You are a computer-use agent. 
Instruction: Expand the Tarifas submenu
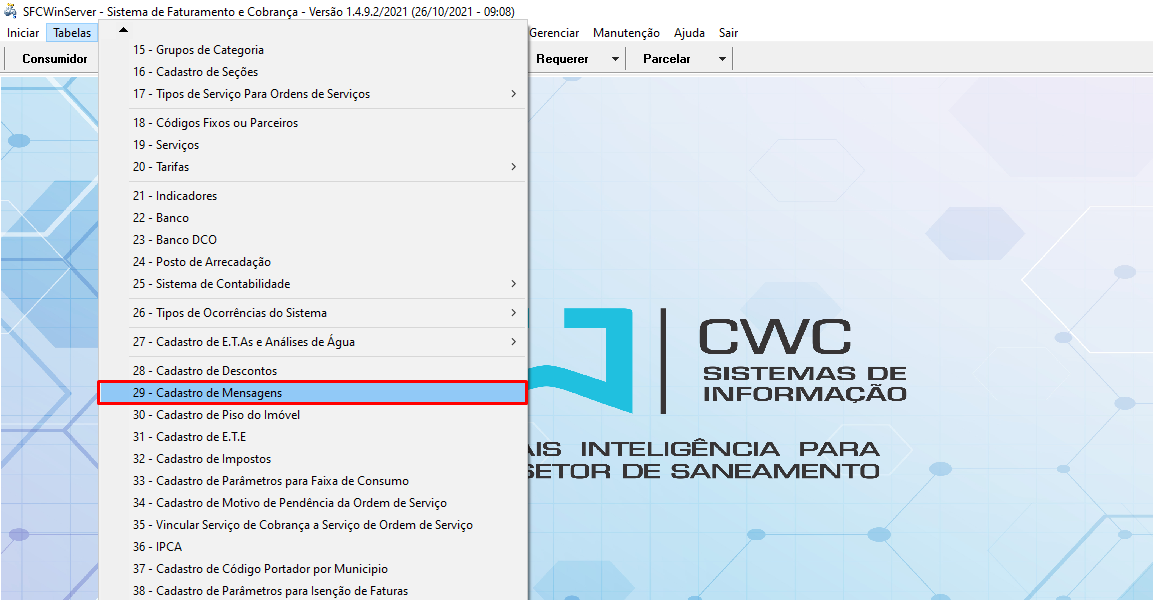(513, 167)
